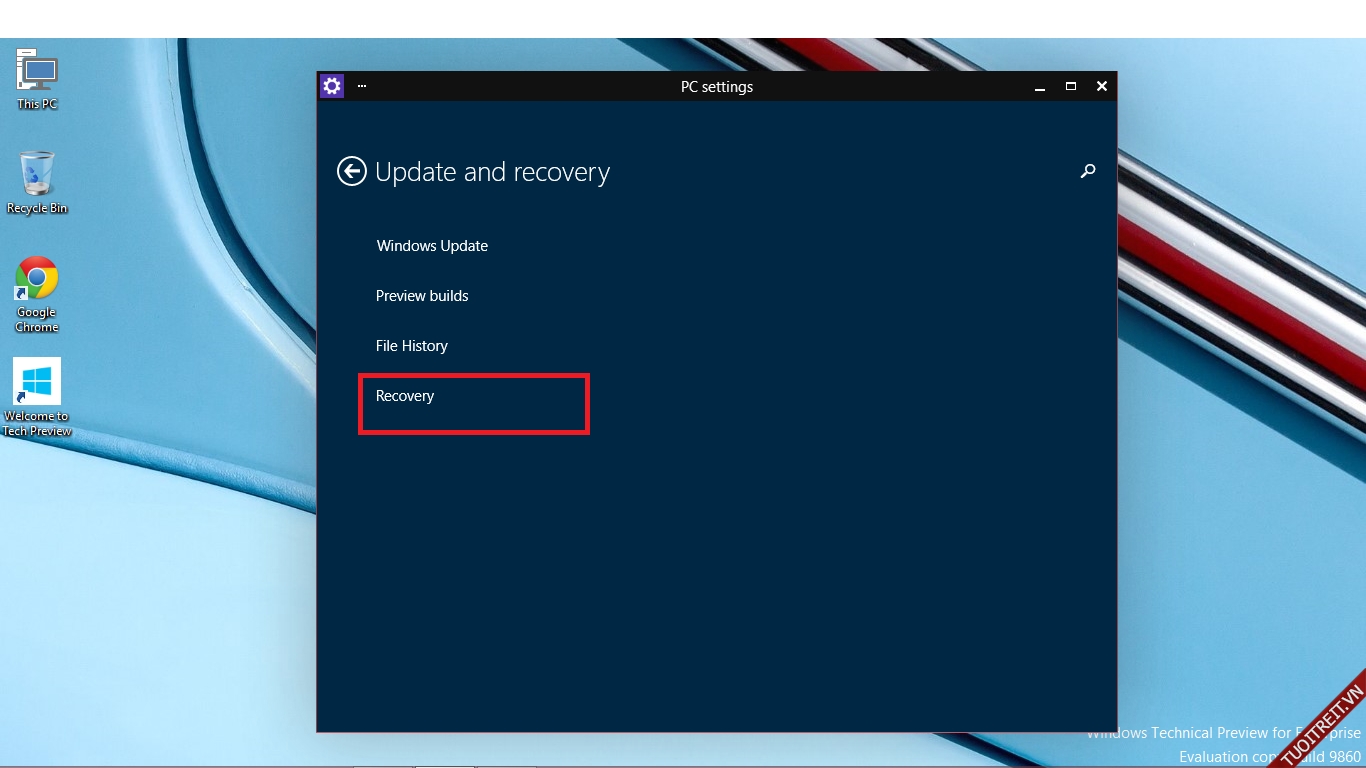Go to File History settings
This screenshot has height=768, width=1366.
[412, 346]
